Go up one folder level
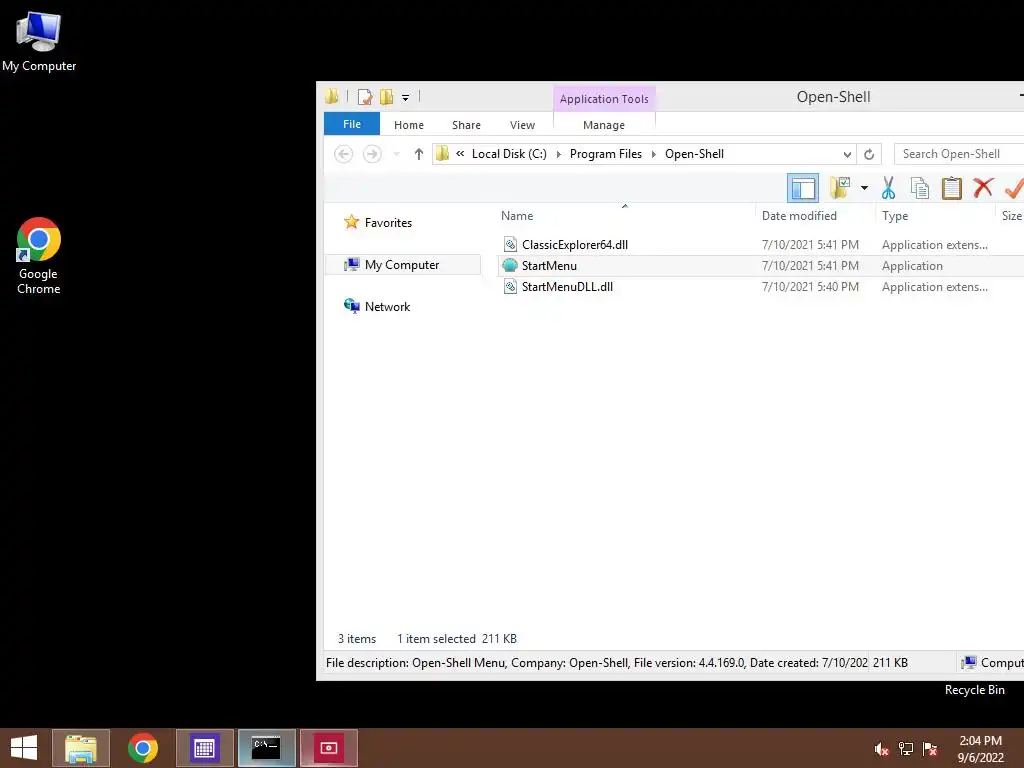This screenshot has height=768, width=1024. pos(419,154)
